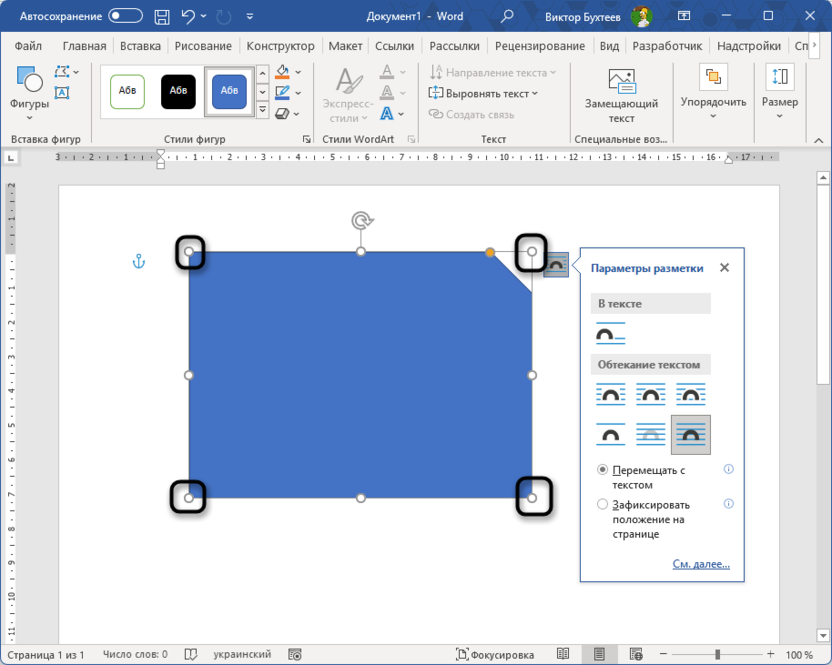Select the 'In line with text' layout icon

click(x=610, y=335)
